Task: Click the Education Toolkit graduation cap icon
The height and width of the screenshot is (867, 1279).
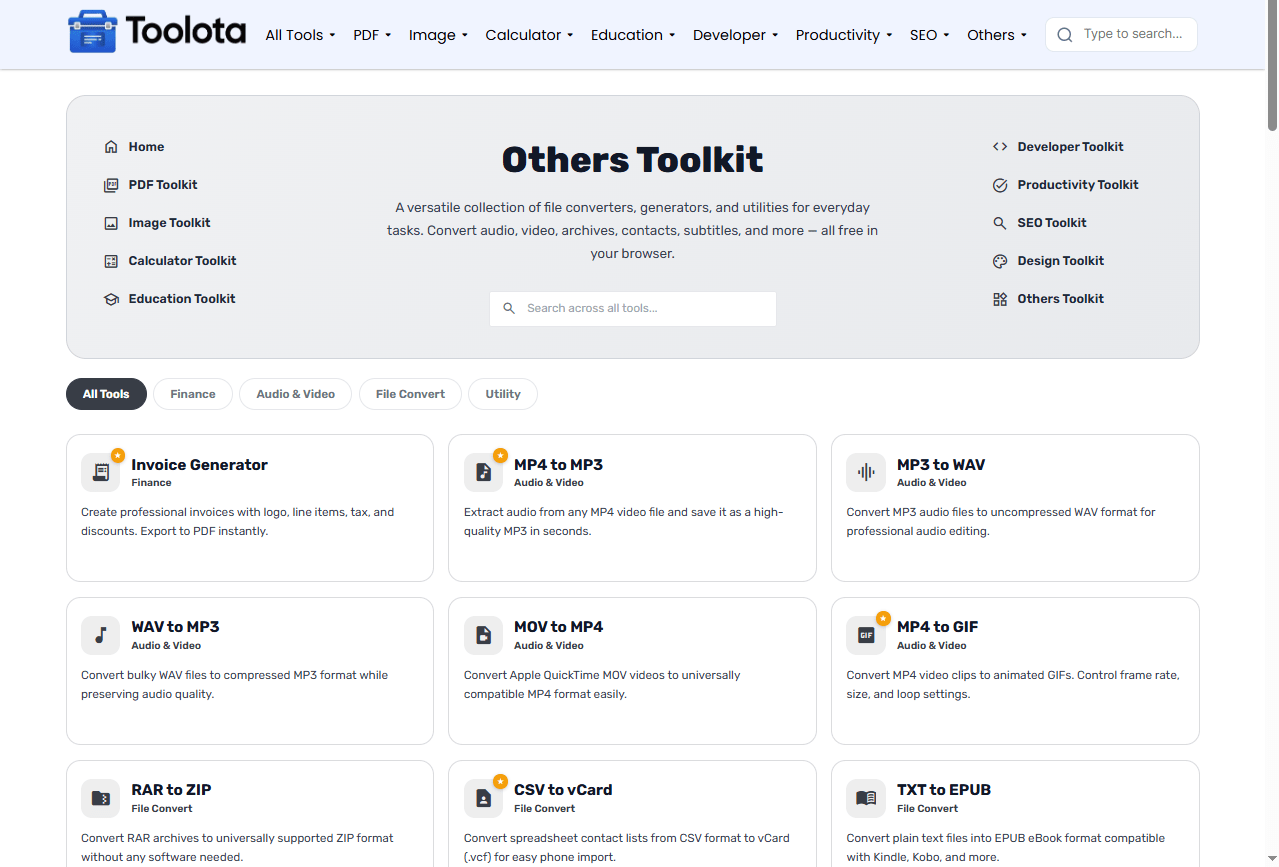Action: tap(111, 299)
